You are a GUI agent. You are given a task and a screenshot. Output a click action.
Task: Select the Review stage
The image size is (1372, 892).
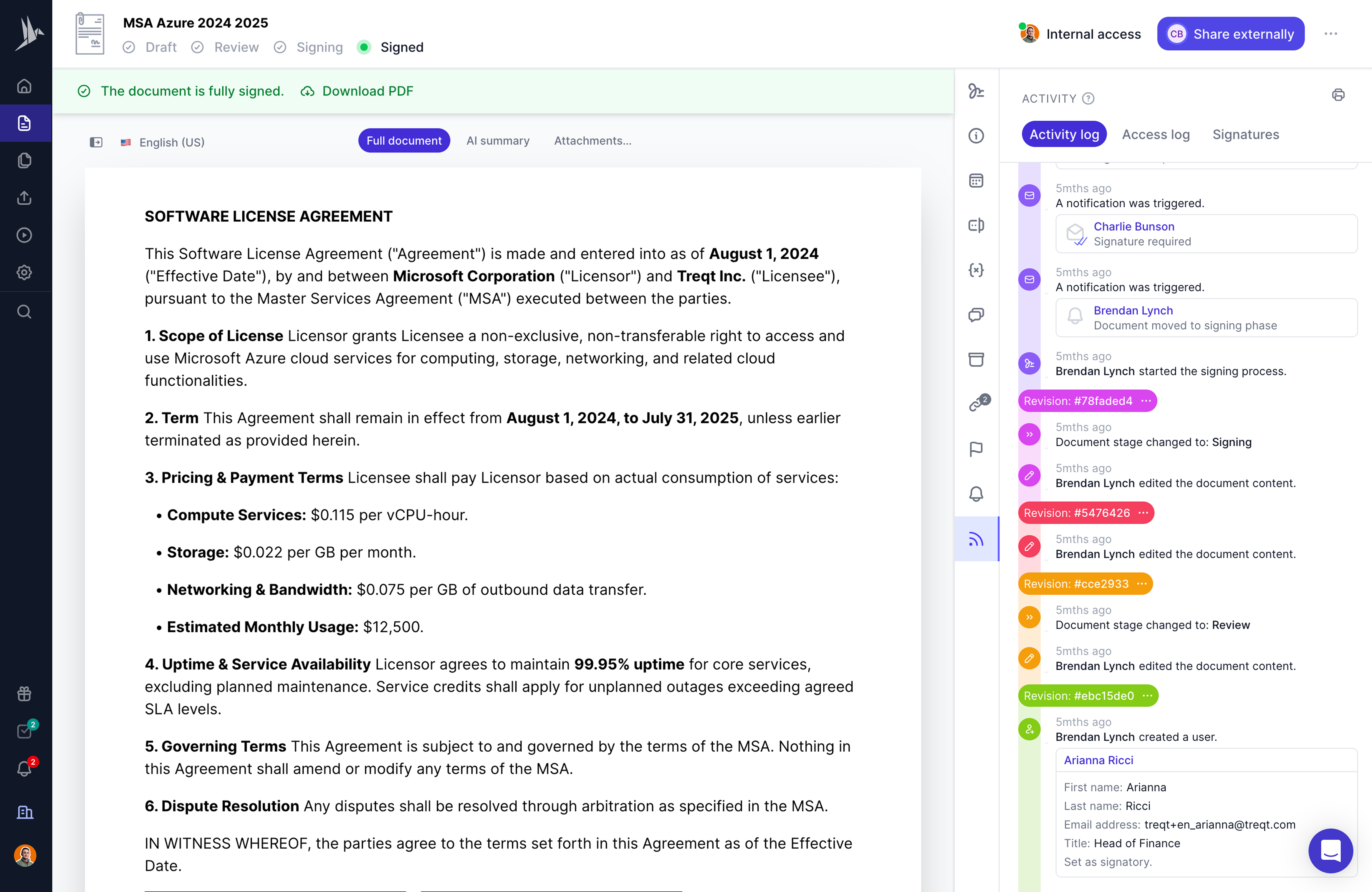[225, 47]
